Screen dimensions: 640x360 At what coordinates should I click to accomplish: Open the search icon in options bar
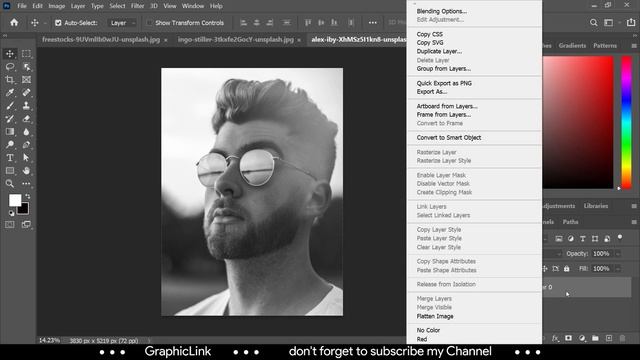pos(593,23)
